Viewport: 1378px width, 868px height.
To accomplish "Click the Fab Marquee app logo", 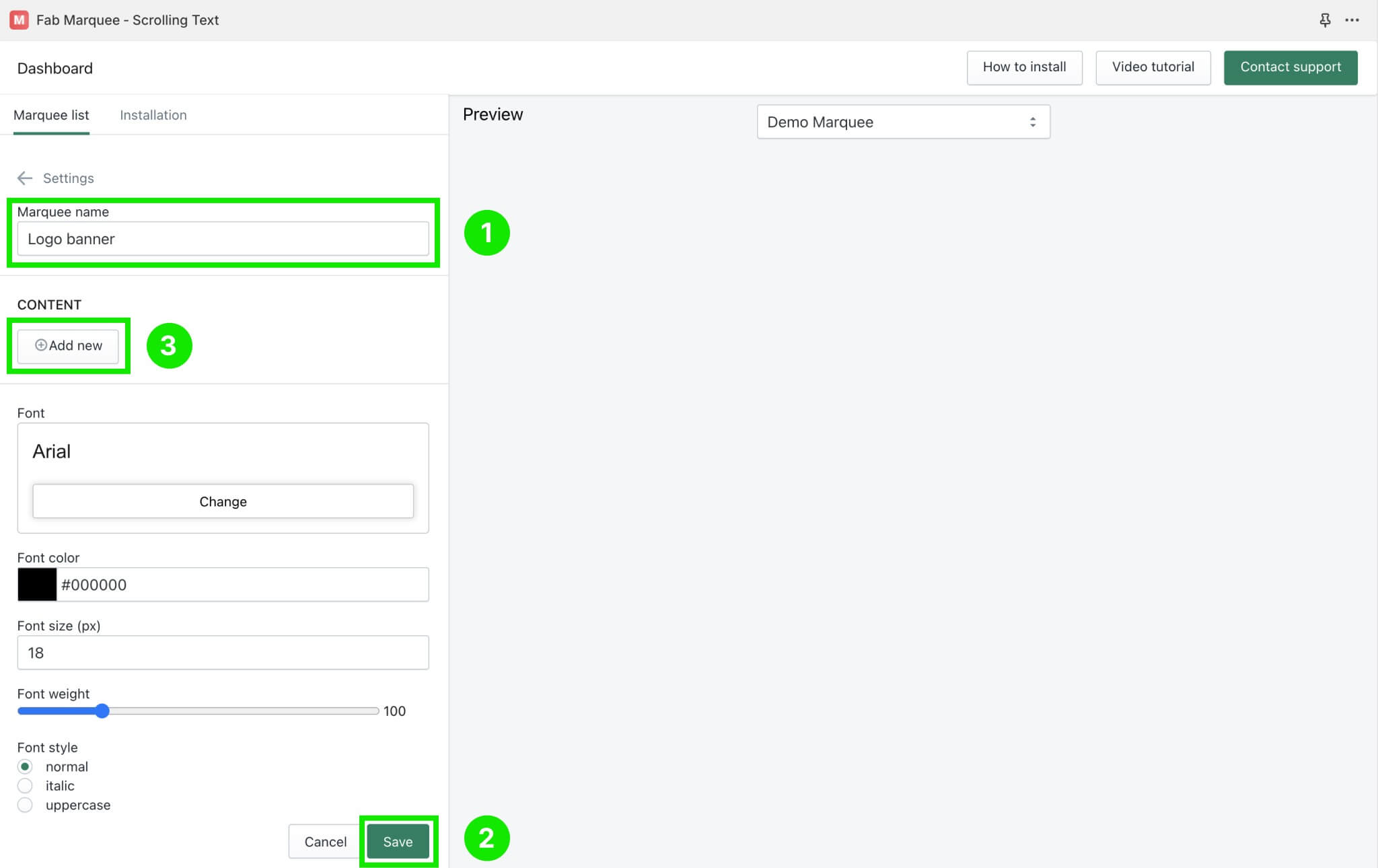I will [x=18, y=20].
